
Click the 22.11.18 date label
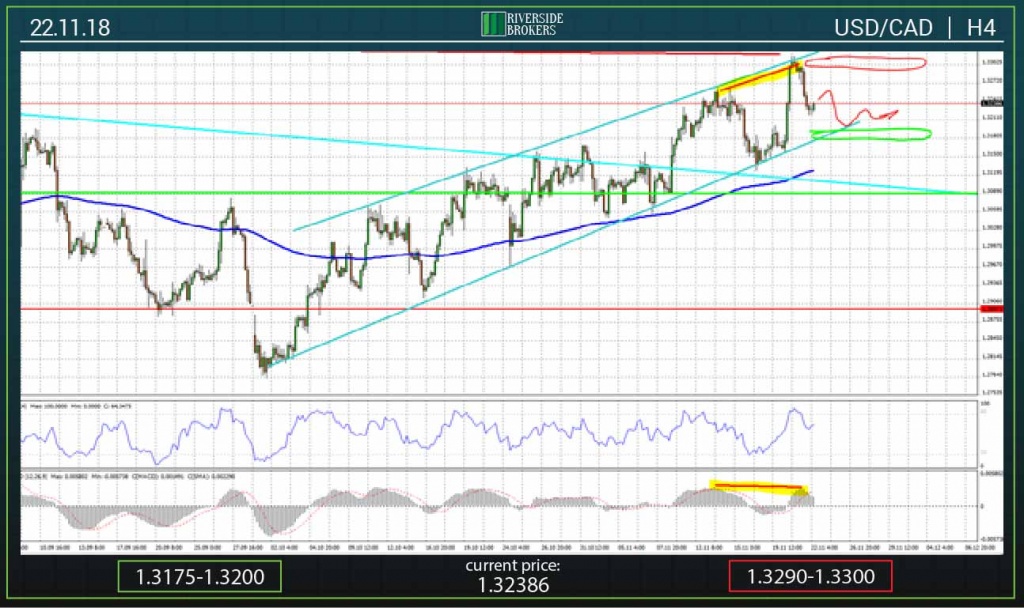coord(70,28)
